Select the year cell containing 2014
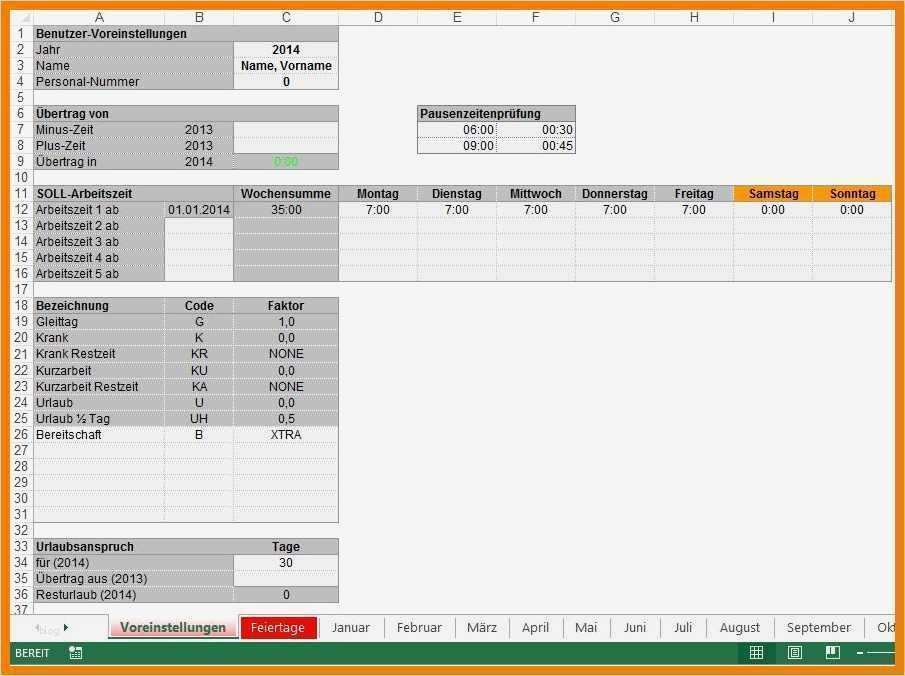 coord(286,50)
